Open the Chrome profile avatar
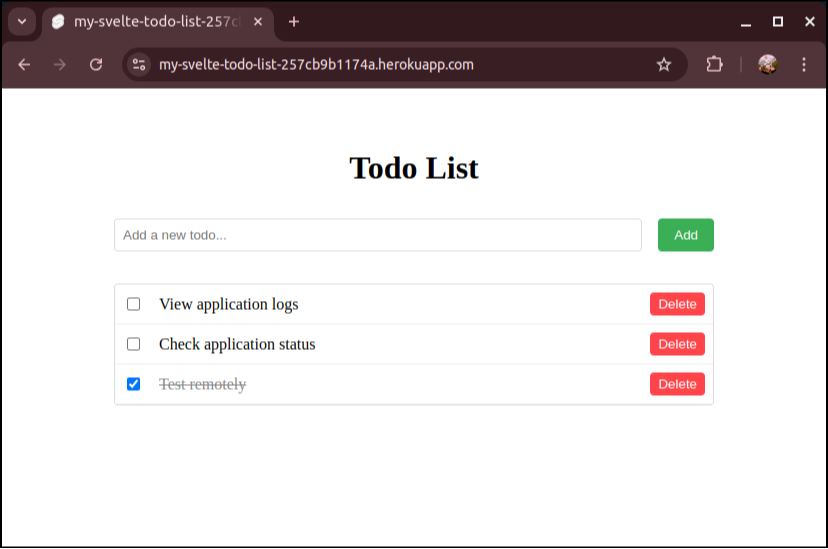This screenshot has width=828, height=549. (x=768, y=64)
